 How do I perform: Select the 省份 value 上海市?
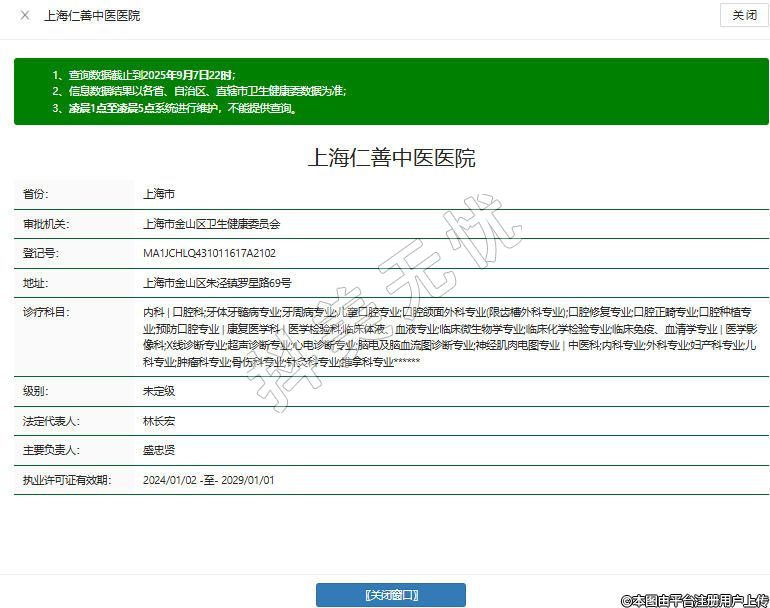tap(159, 194)
